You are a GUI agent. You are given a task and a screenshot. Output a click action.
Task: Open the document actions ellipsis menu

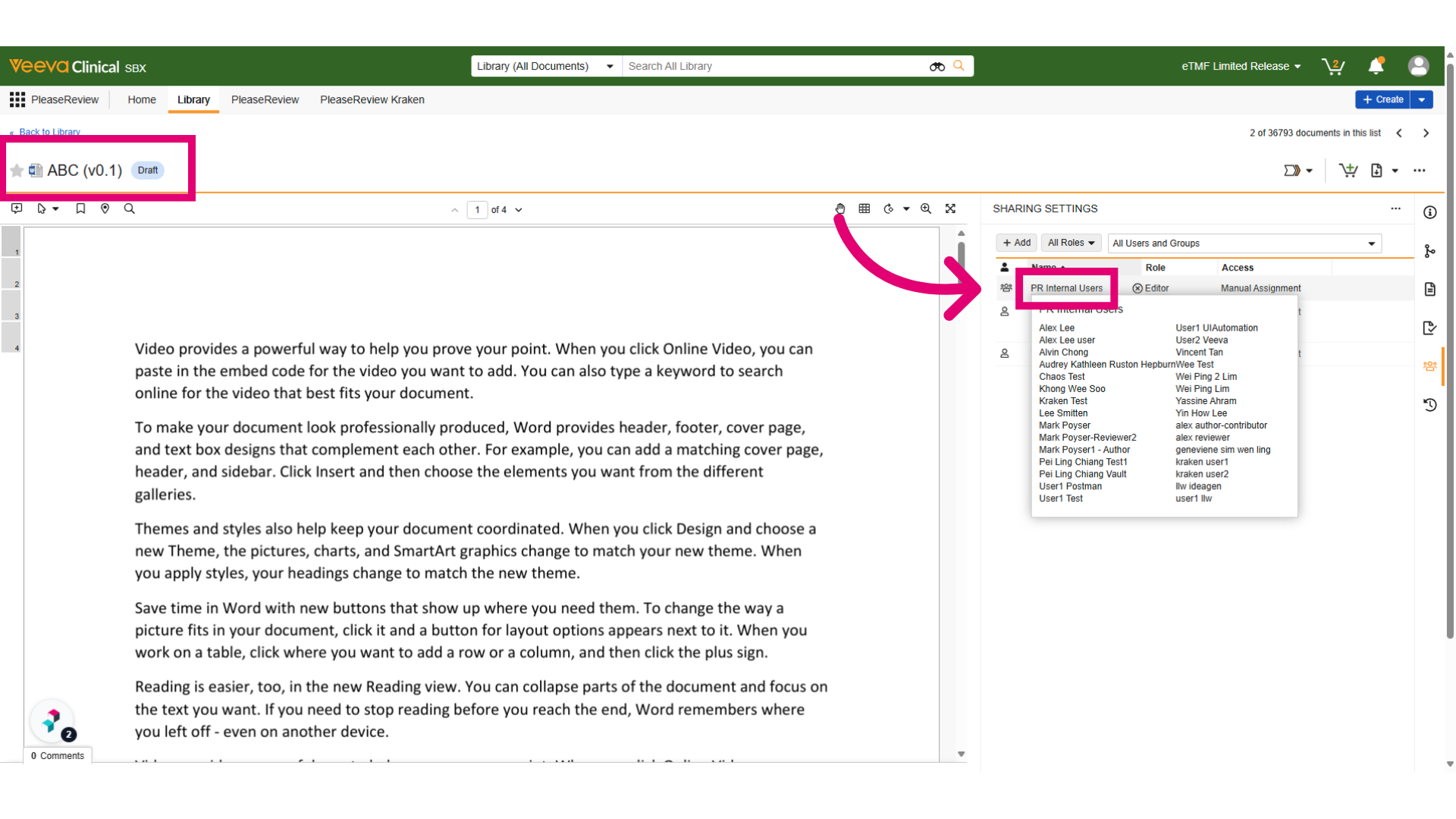[1420, 171]
